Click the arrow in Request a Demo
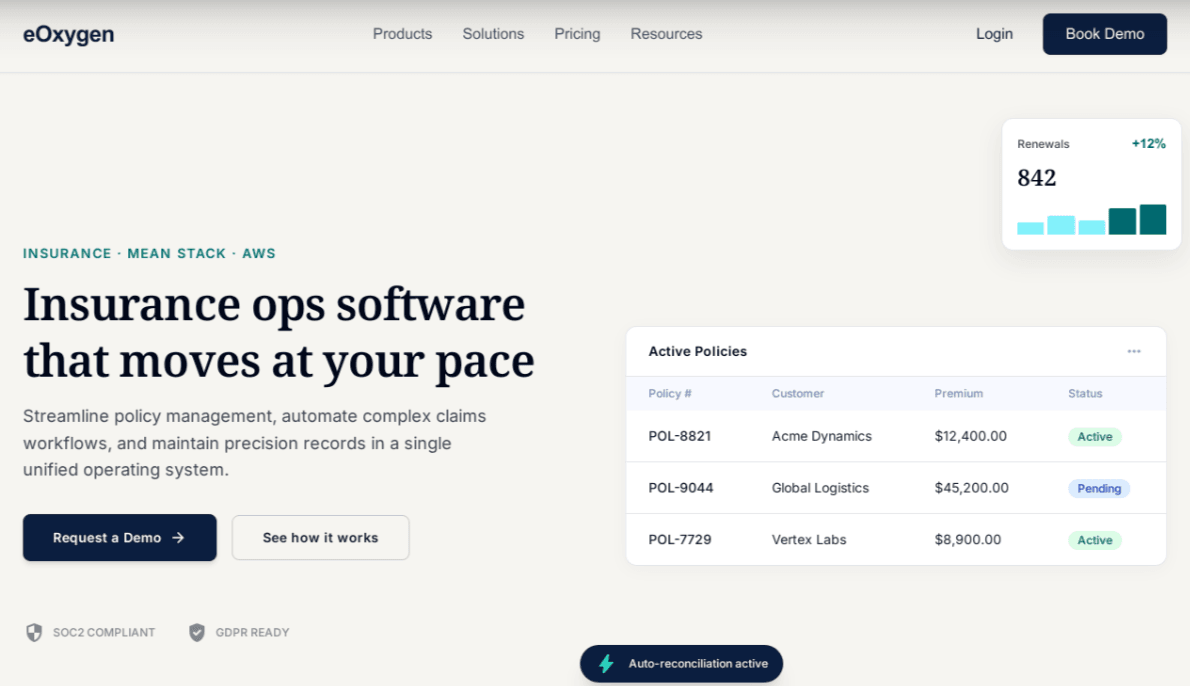 (178, 538)
